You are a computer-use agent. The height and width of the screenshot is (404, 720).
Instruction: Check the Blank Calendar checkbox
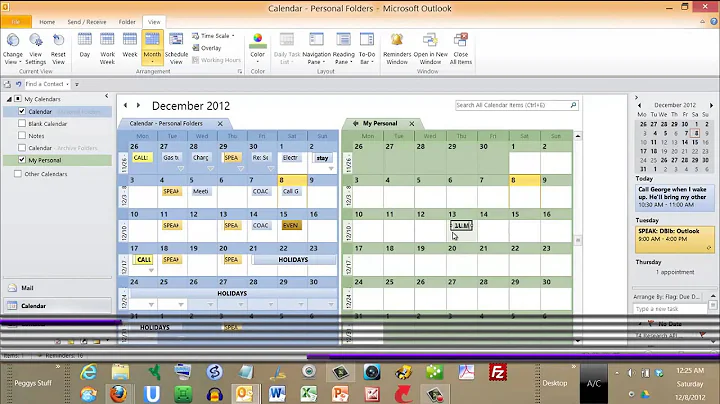22,123
